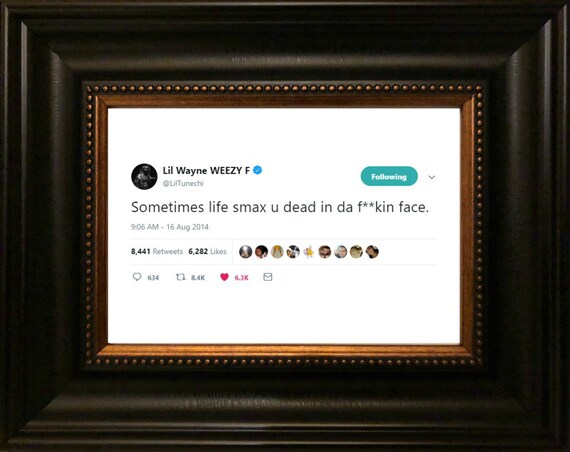Image resolution: width=570 pixels, height=452 pixels.
Task: Click the 6.3K like count
Action: coord(241,278)
